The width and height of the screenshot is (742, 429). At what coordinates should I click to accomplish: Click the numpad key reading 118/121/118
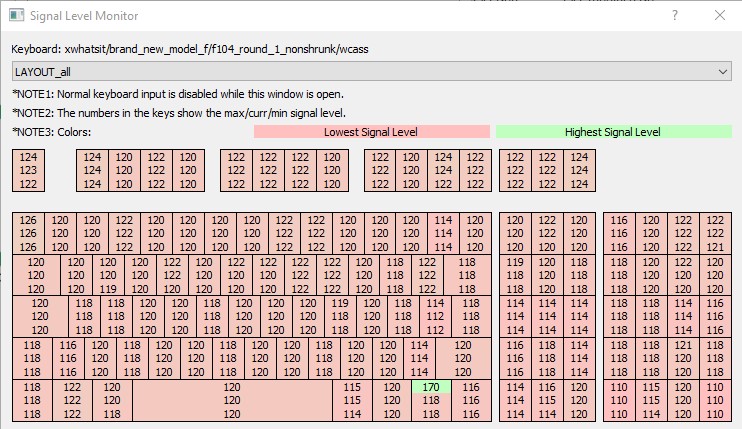683,358
